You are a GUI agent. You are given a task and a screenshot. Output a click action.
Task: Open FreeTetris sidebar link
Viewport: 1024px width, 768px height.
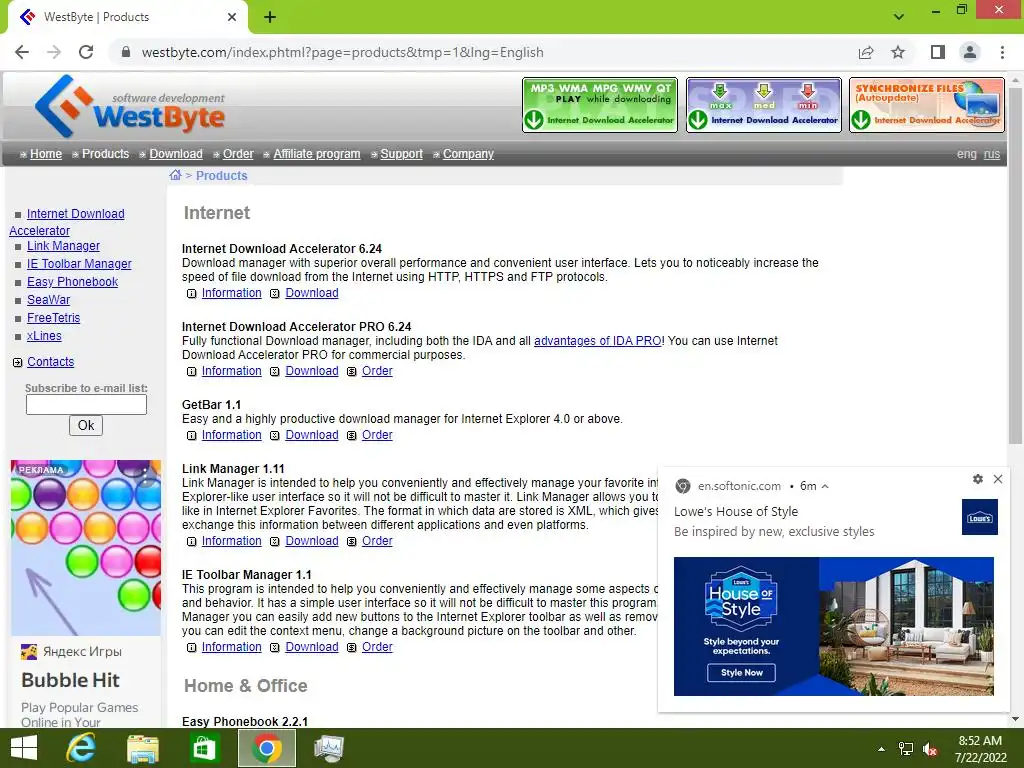click(x=54, y=318)
